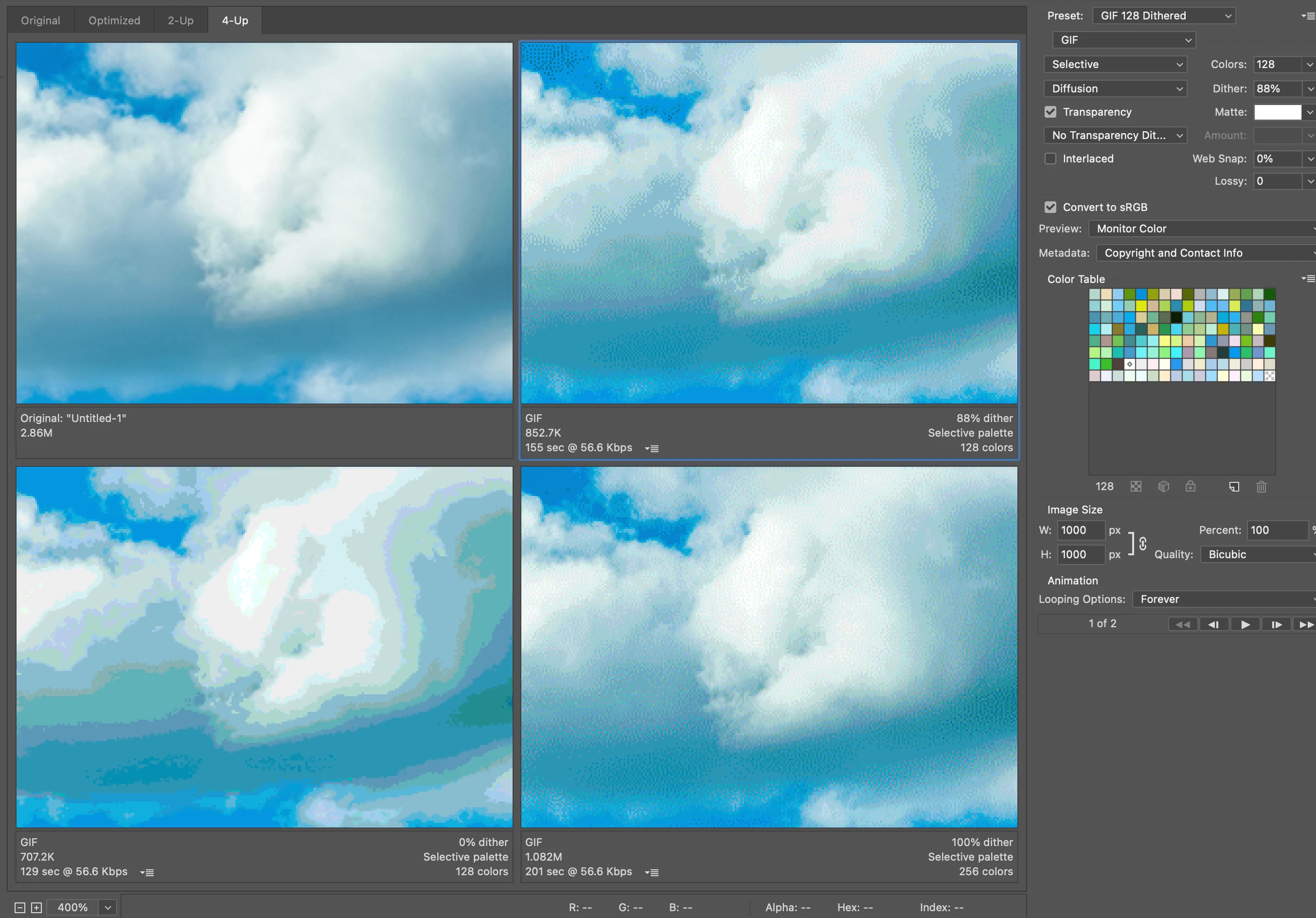Step to the previous animation frame
This screenshot has width=1316, height=918.
click(1213, 624)
